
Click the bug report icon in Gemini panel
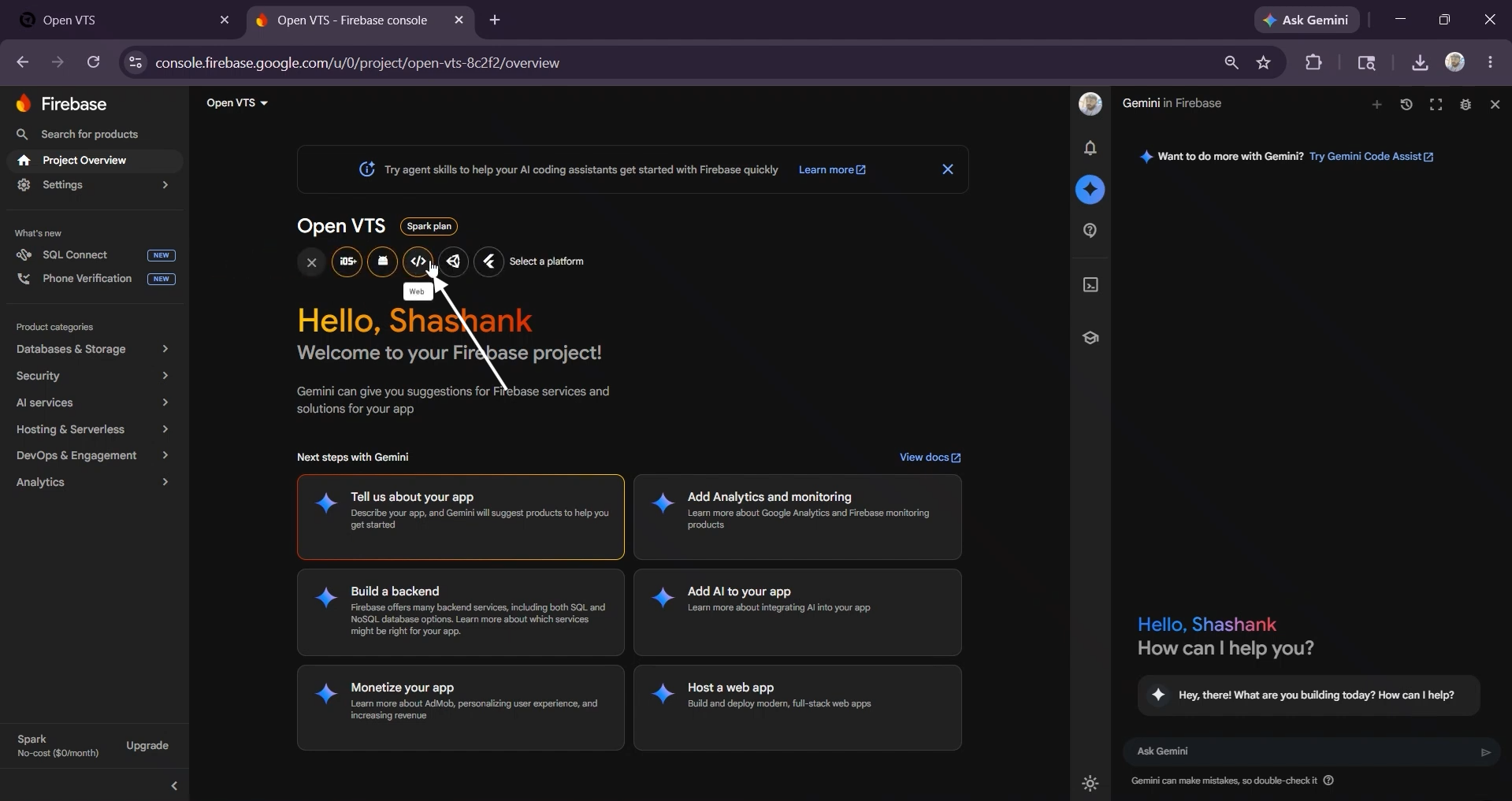[1466, 104]
